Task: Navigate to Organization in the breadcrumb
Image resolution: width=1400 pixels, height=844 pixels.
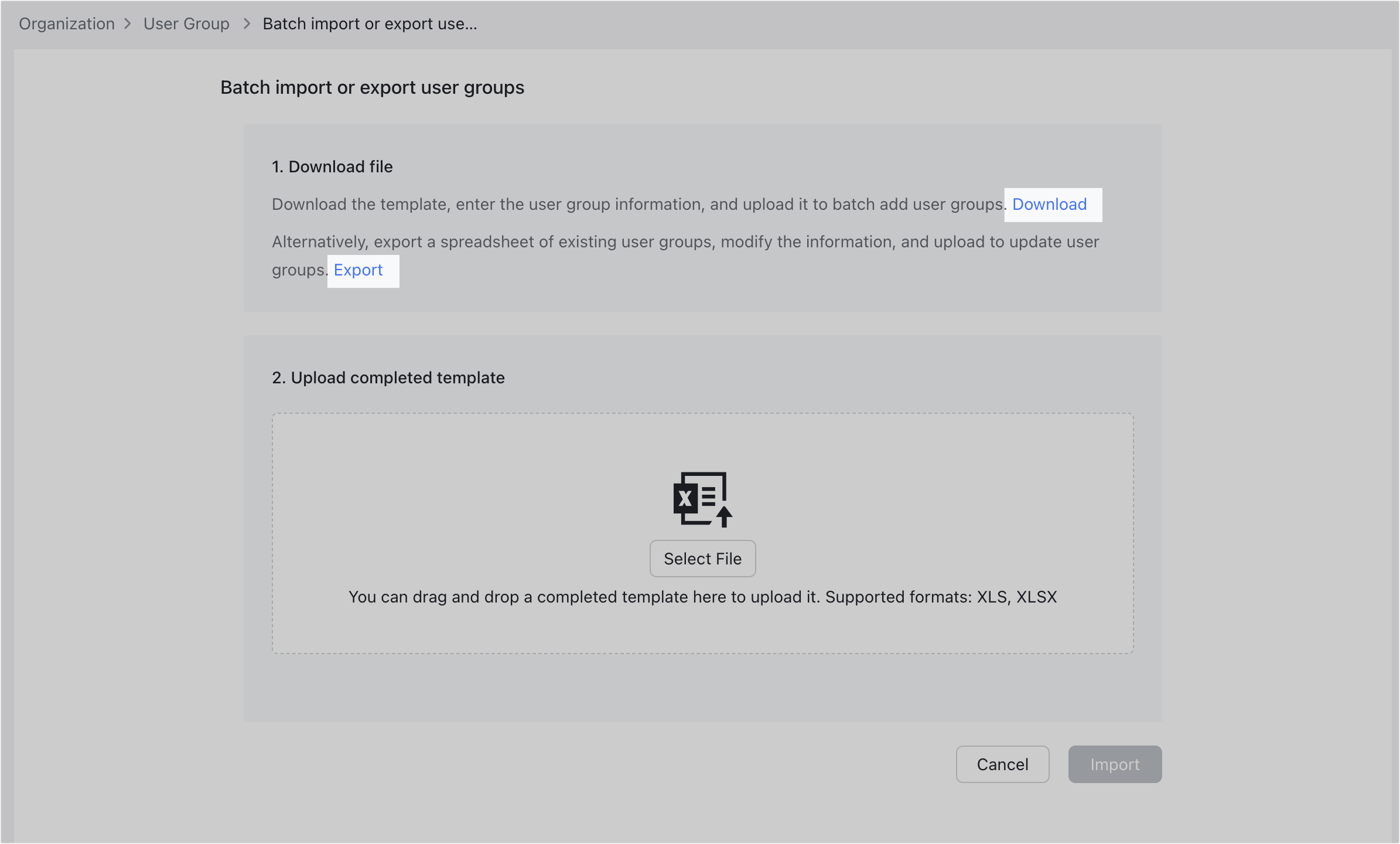Action: click(x=66, y=23)
